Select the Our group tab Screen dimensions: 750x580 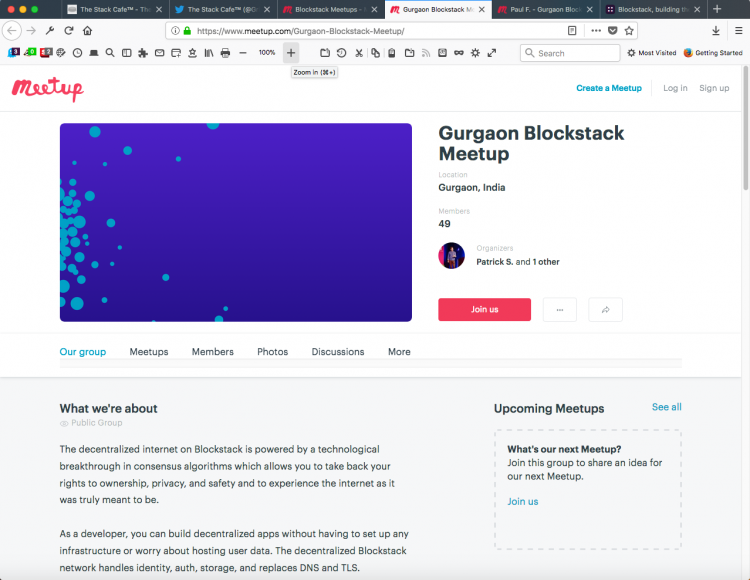(83, 352)
